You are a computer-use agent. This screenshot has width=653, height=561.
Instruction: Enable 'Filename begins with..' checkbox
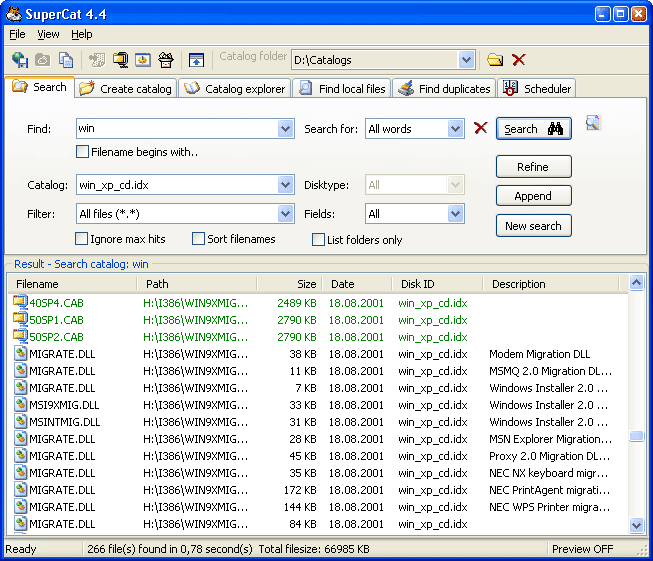(x=83, y=152)
